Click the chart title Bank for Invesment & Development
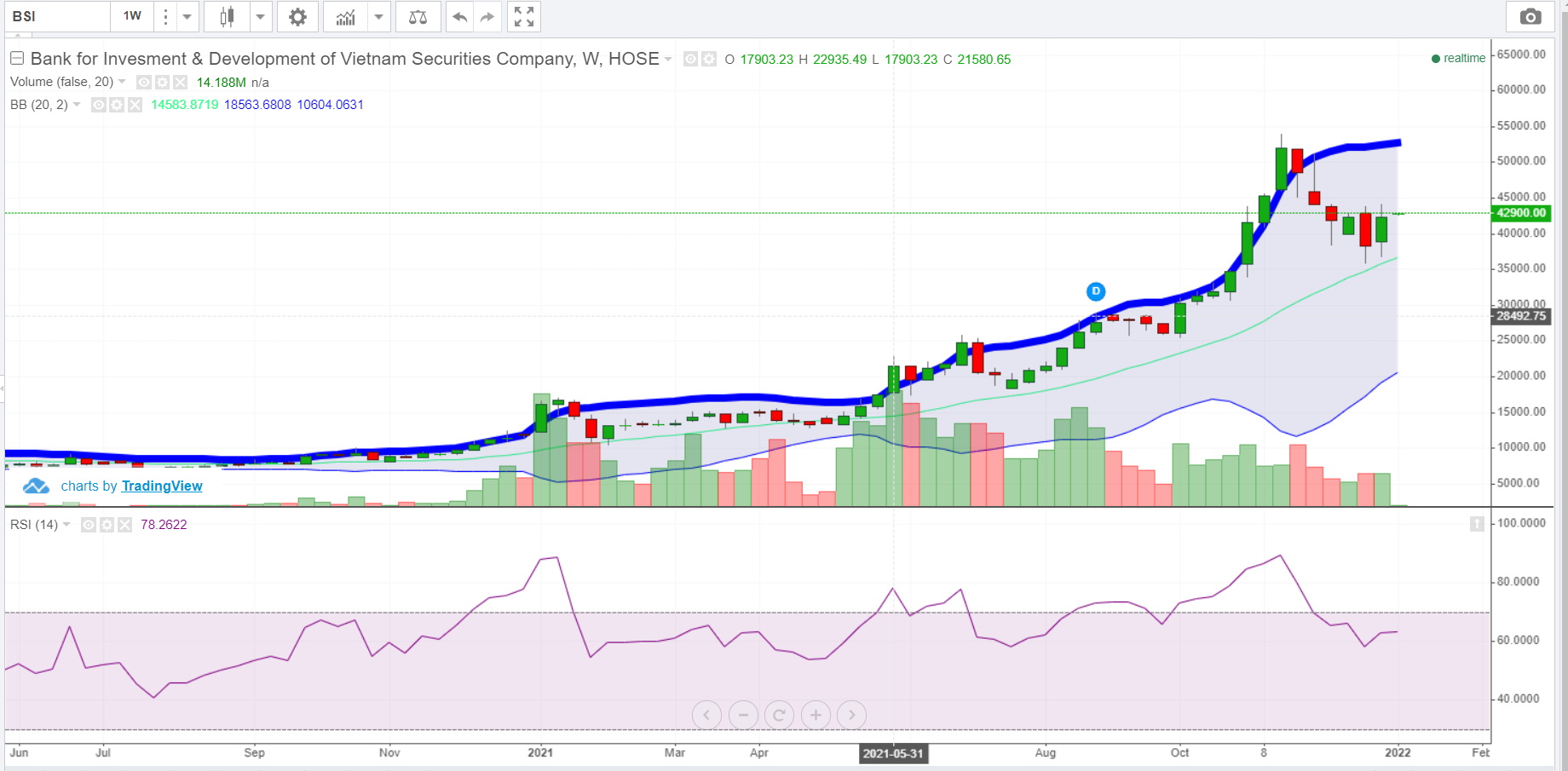The image size is (1568, 771). tap(345, 59)
